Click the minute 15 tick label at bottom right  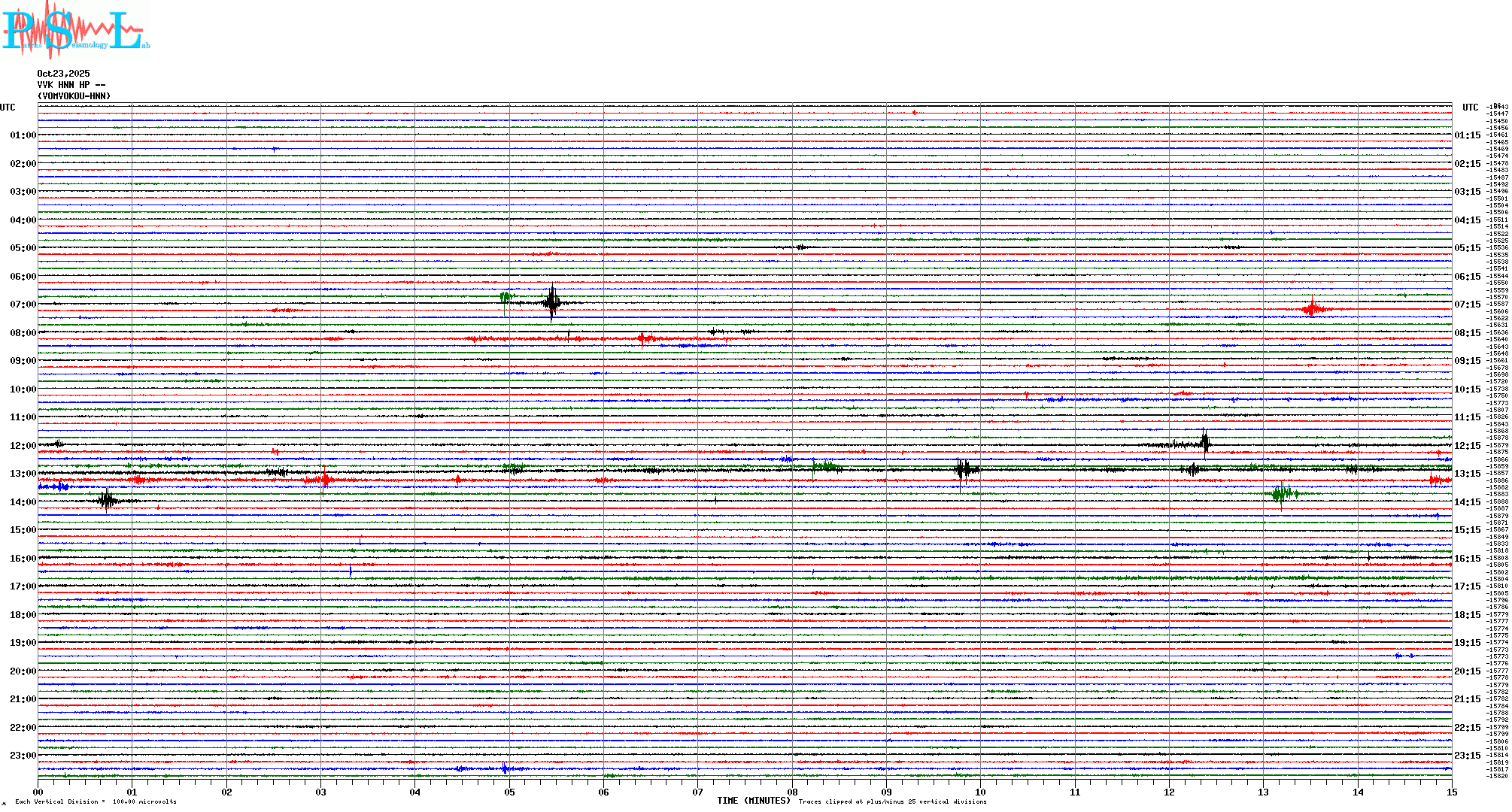coord(1451,792)
